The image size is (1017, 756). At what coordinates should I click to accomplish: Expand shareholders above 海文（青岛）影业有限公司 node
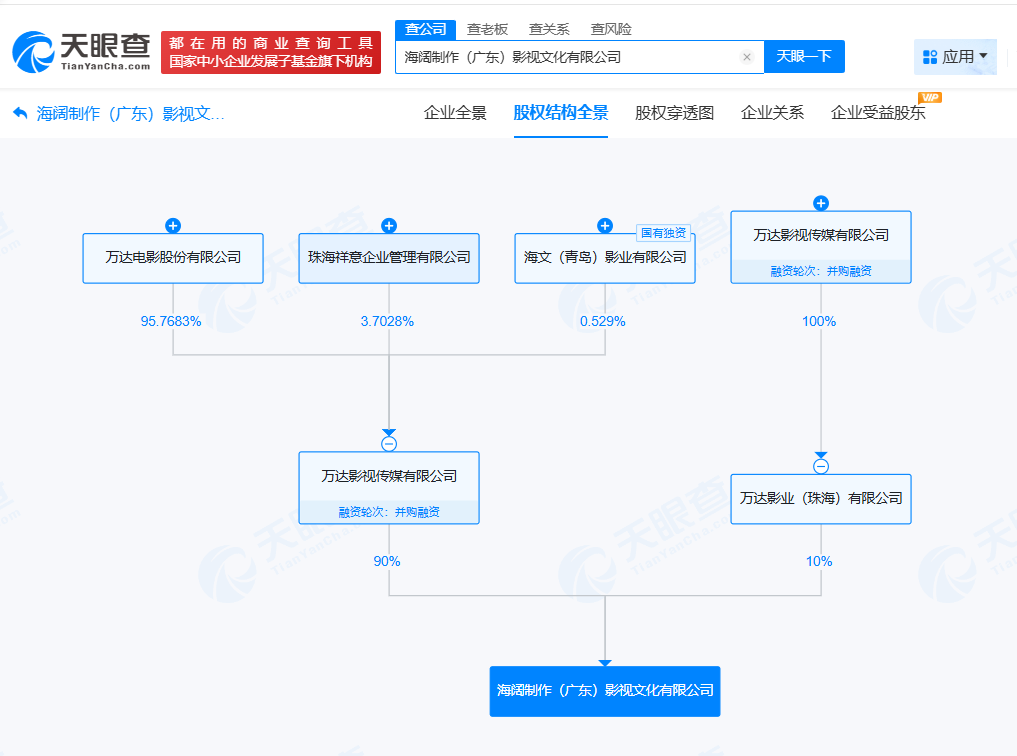(605, 226)
